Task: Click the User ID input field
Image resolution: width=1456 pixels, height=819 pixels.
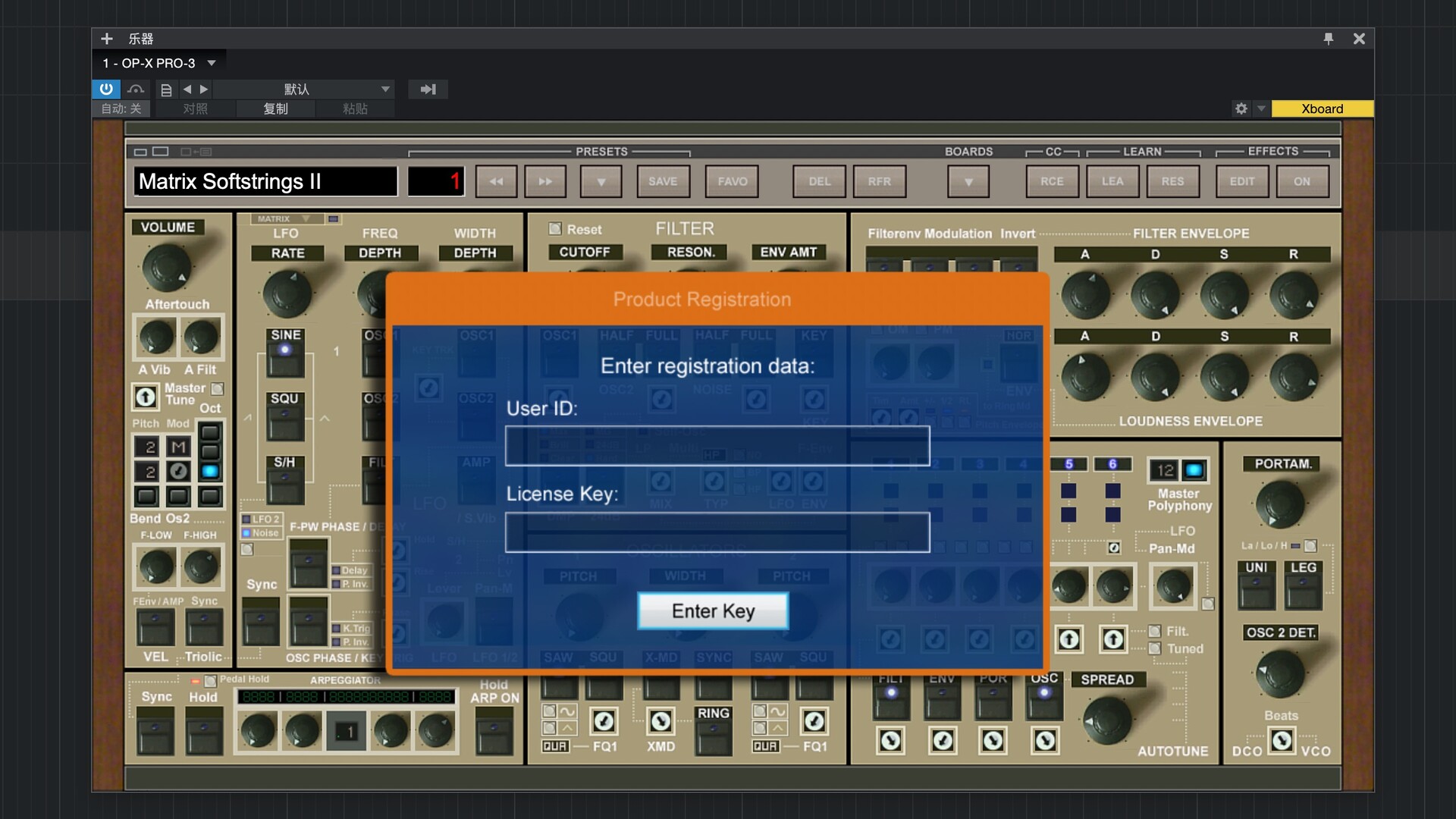Action: coord(717,445)
